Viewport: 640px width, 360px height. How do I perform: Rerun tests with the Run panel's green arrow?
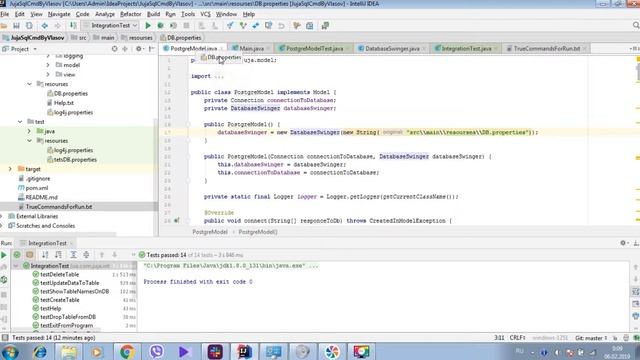click(4, 255)
